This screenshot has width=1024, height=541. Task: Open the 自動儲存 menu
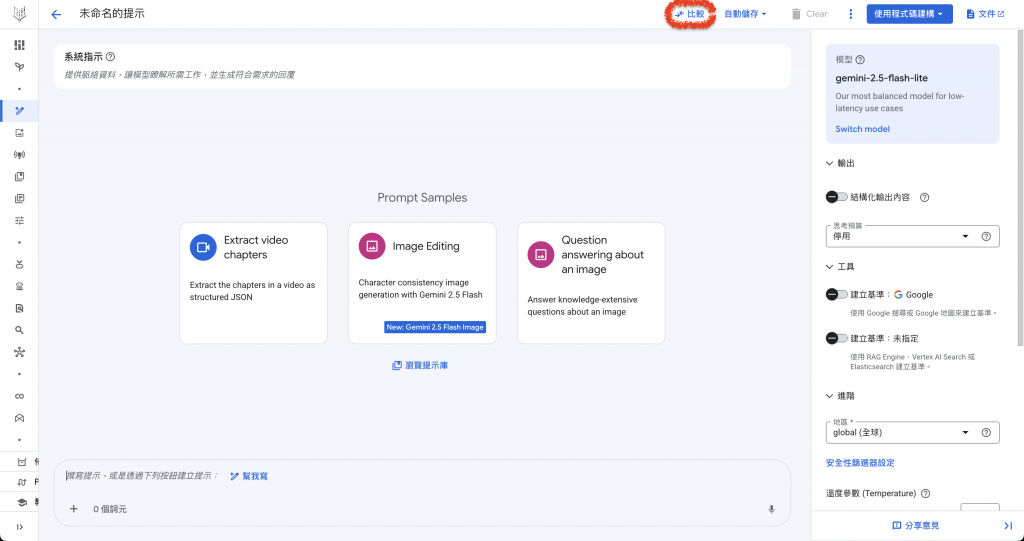click(745, 14)
